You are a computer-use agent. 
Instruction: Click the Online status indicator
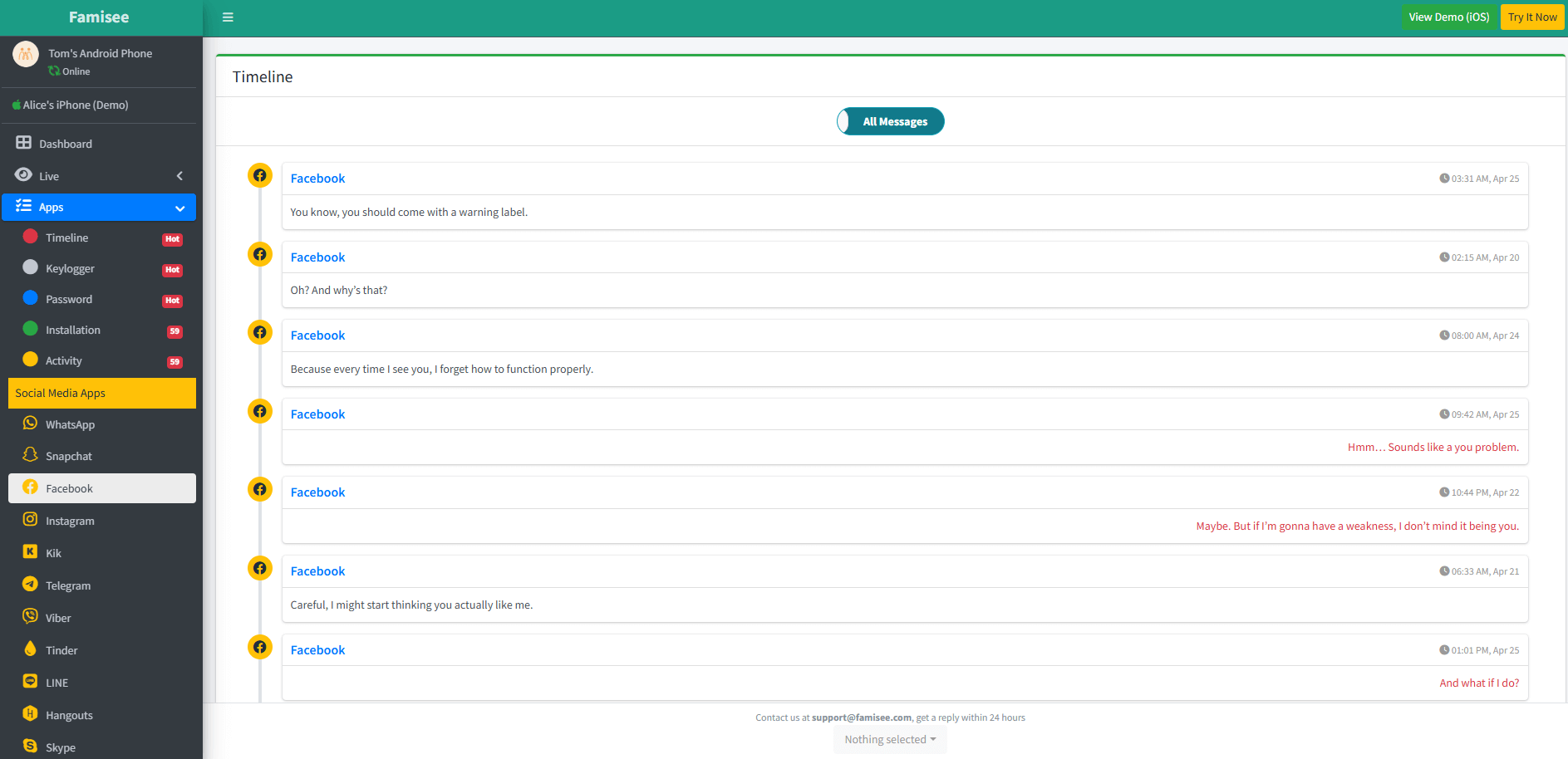(x=69, y=71)
